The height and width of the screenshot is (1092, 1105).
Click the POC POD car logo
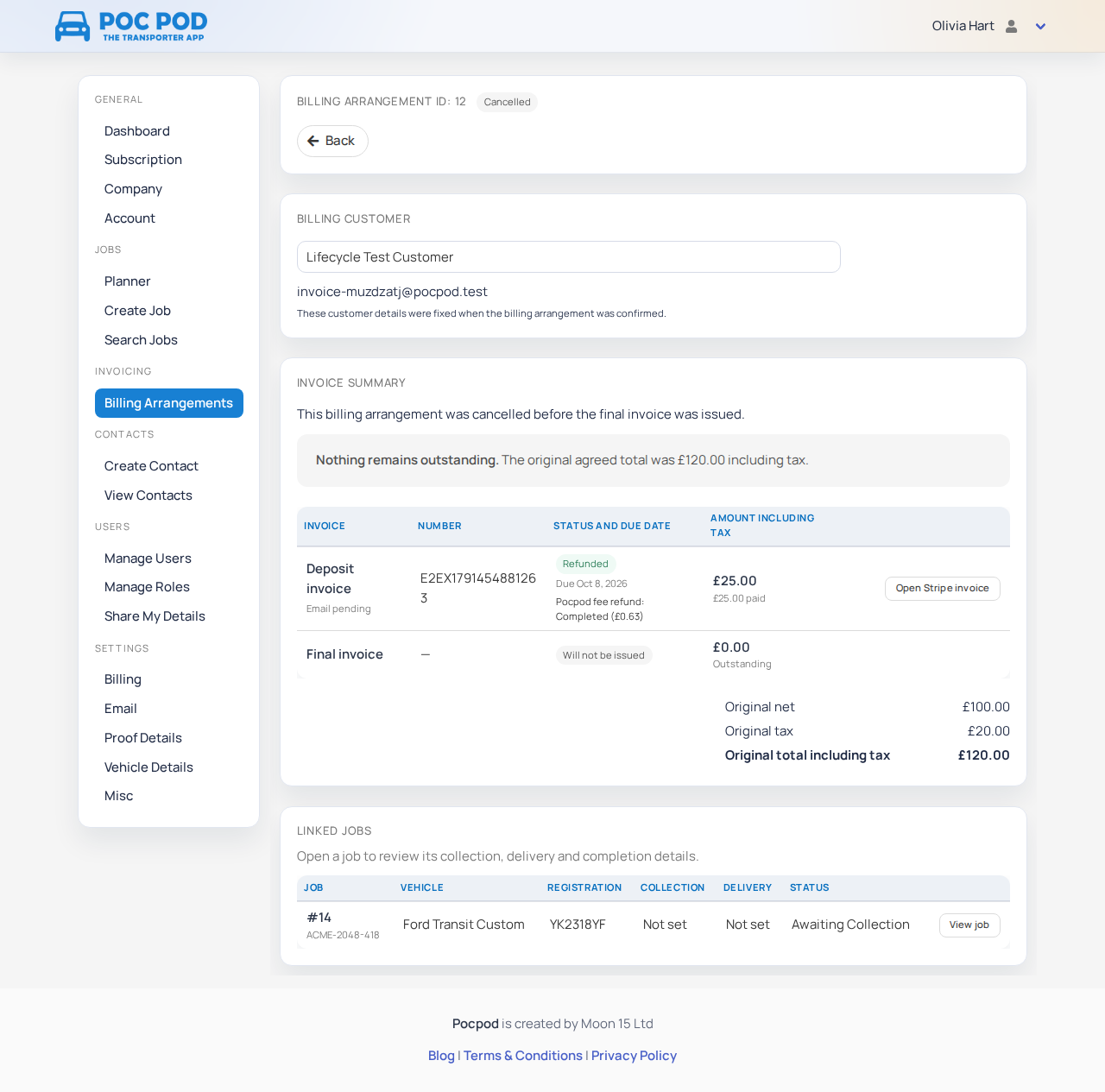pos(131,26)
